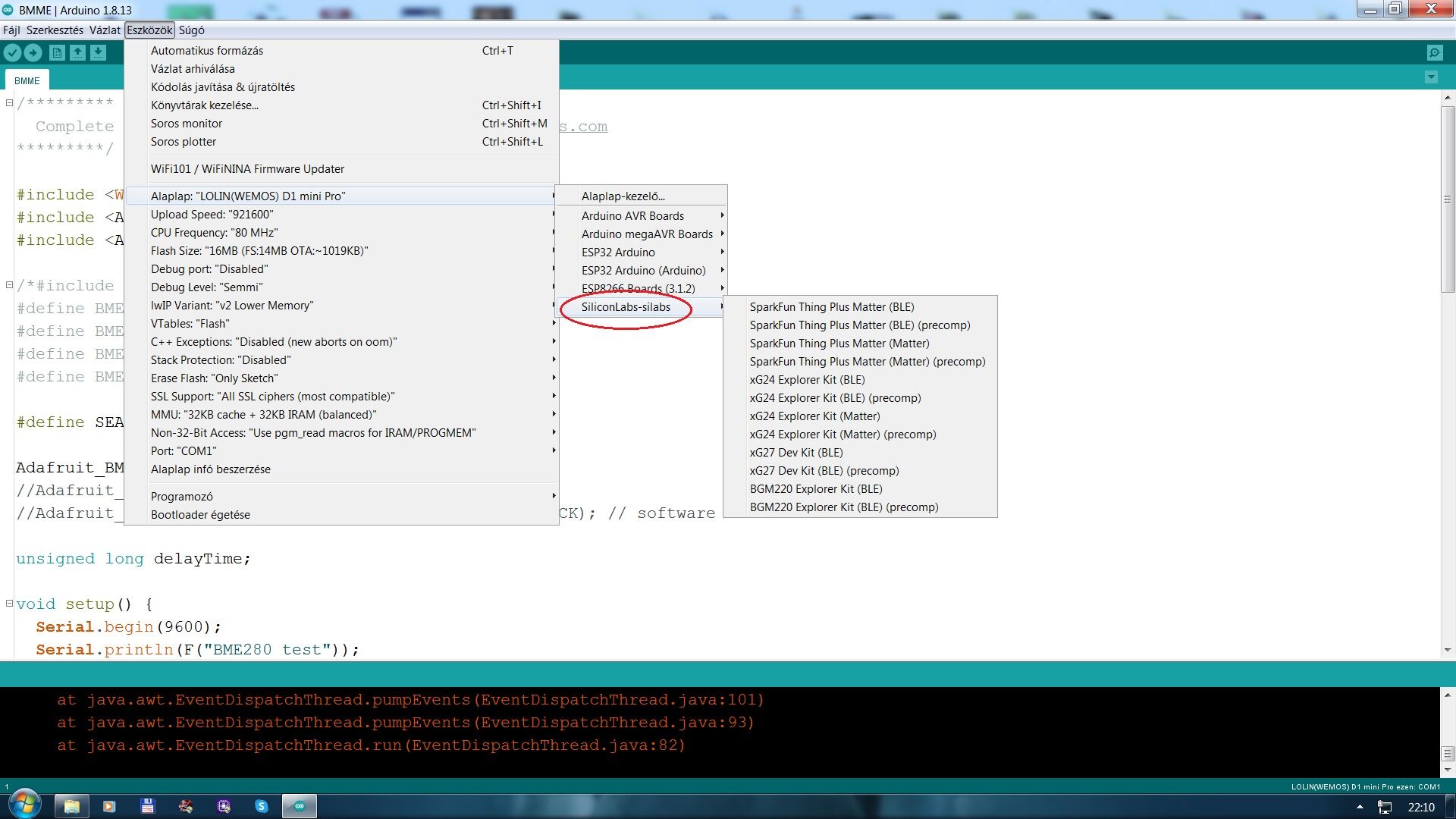Choose Kódolás javítása & újratöltés

342,86
